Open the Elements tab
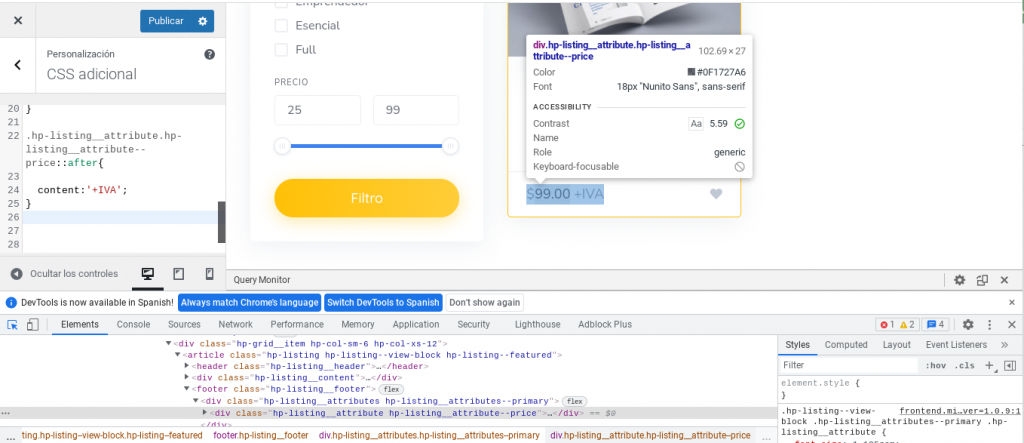 tap(80, 325)
